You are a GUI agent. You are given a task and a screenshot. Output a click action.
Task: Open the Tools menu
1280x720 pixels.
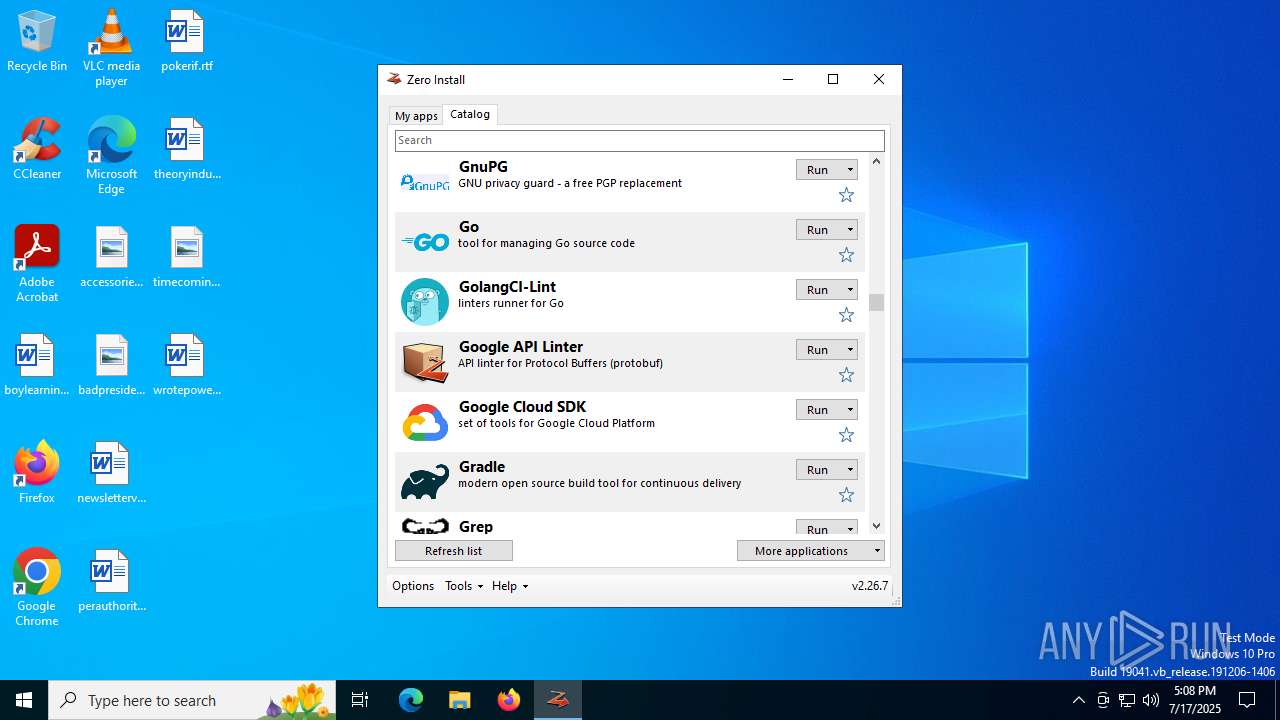click(464, 586)
